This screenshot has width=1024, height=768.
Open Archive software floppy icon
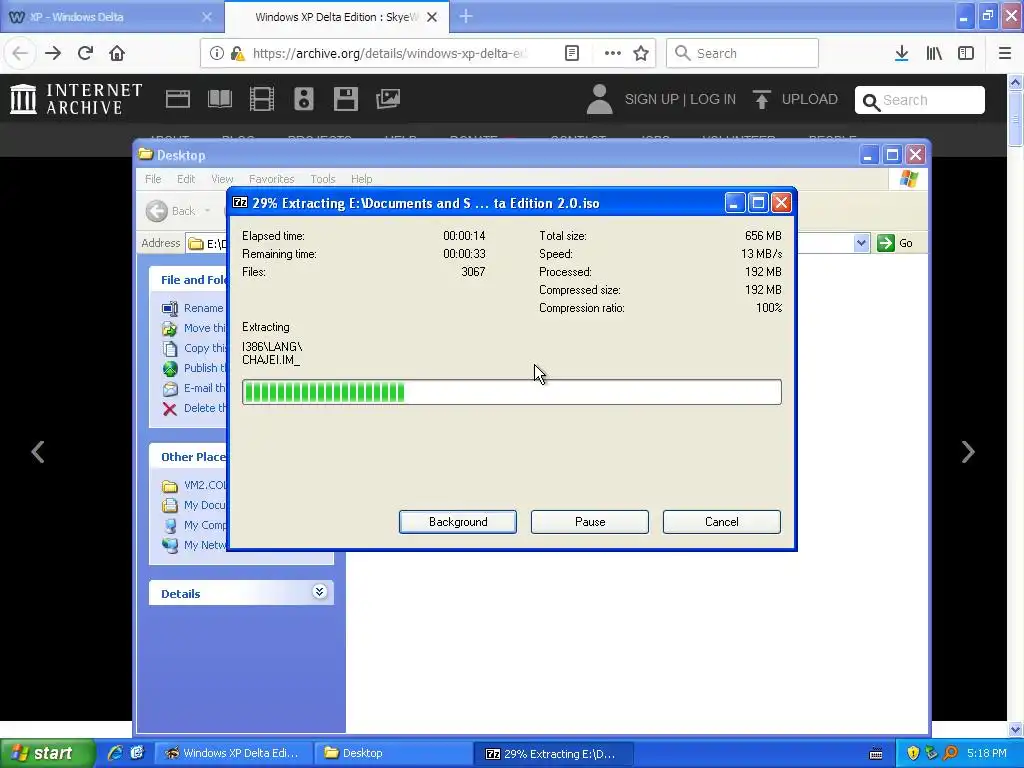point(345,99)
